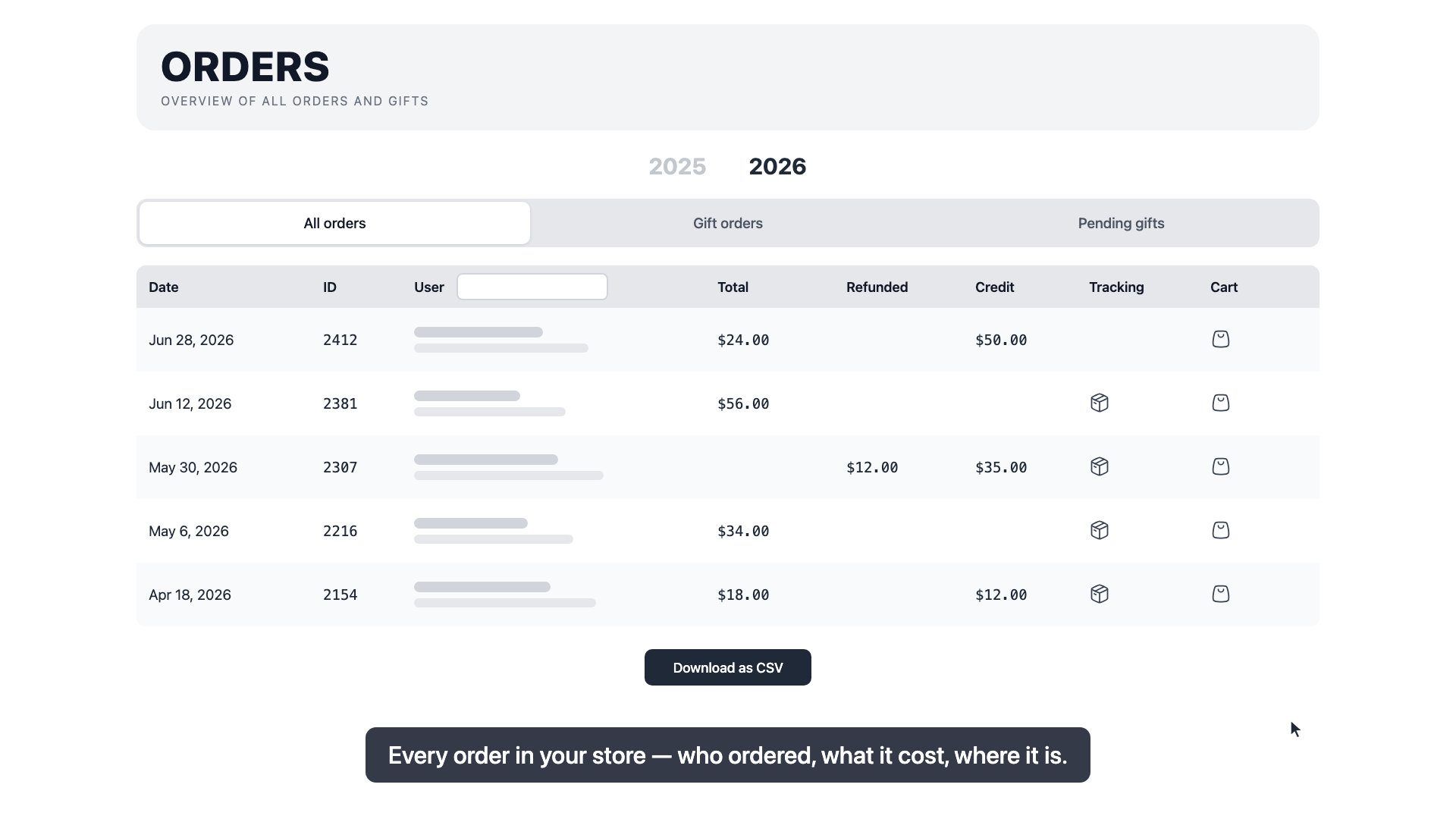Click the ORDERS page heading
This screenshot has width=1456, height=819.
pos(245,67)
